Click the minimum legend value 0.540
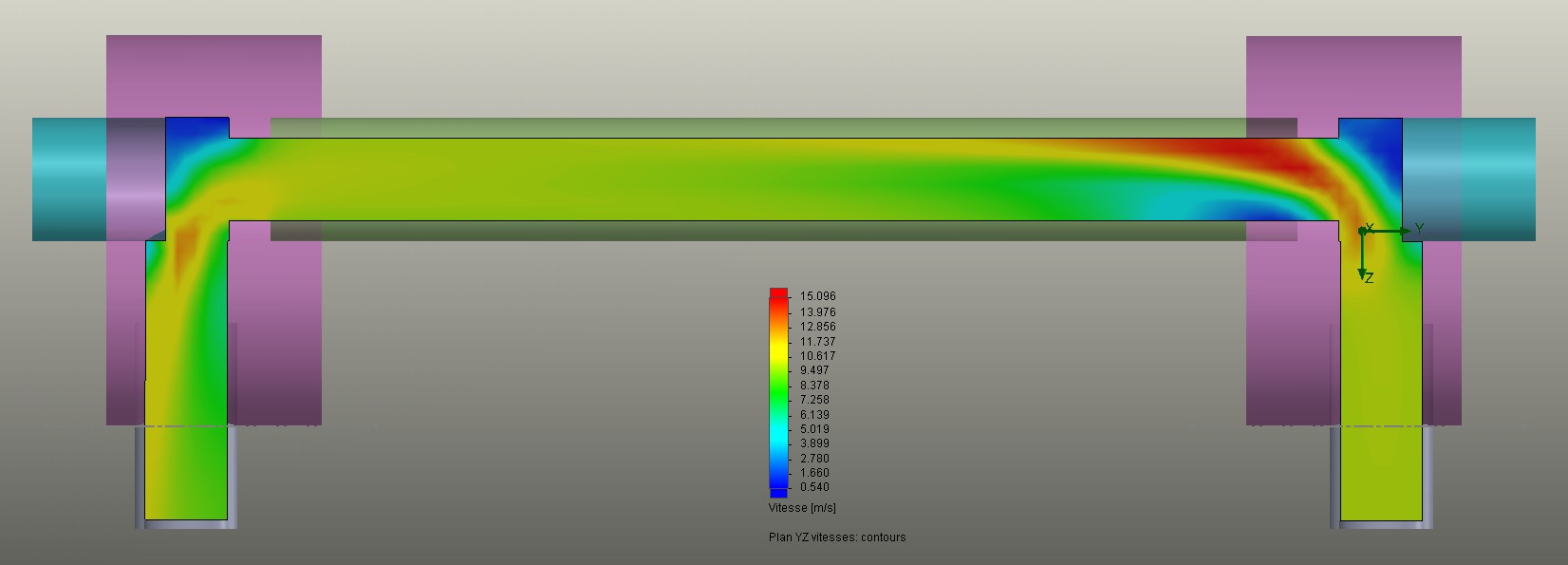The image size is (1568, 565). 814,487
